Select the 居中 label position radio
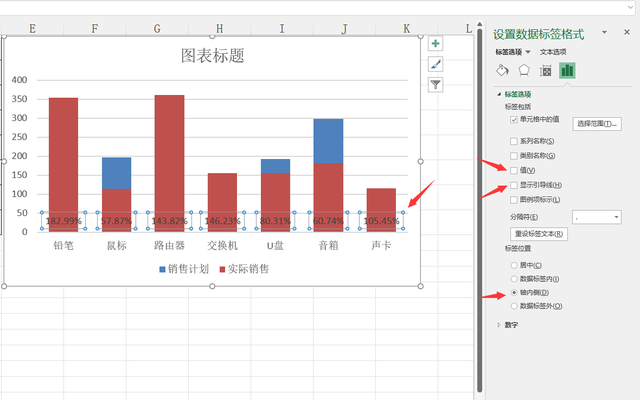This screenshot has width=640, height=400. pos(514,265)
